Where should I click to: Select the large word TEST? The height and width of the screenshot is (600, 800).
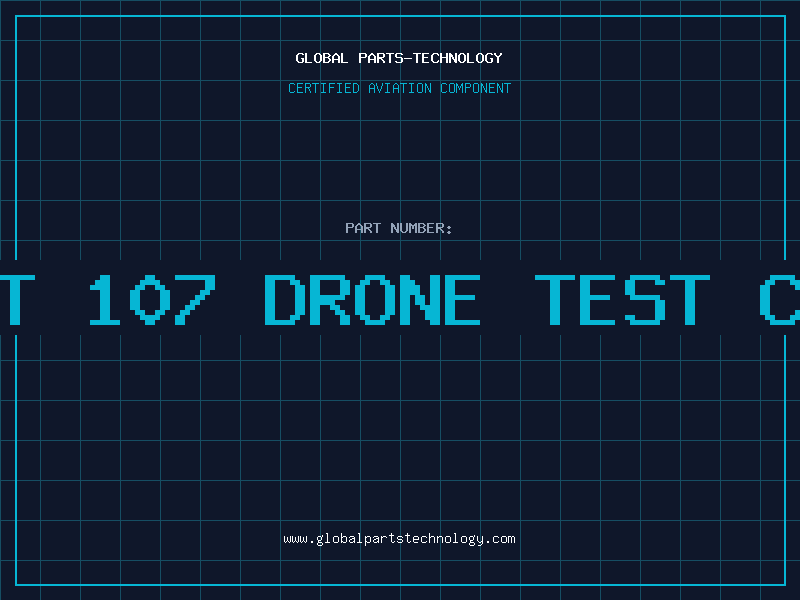coord(622,299)
